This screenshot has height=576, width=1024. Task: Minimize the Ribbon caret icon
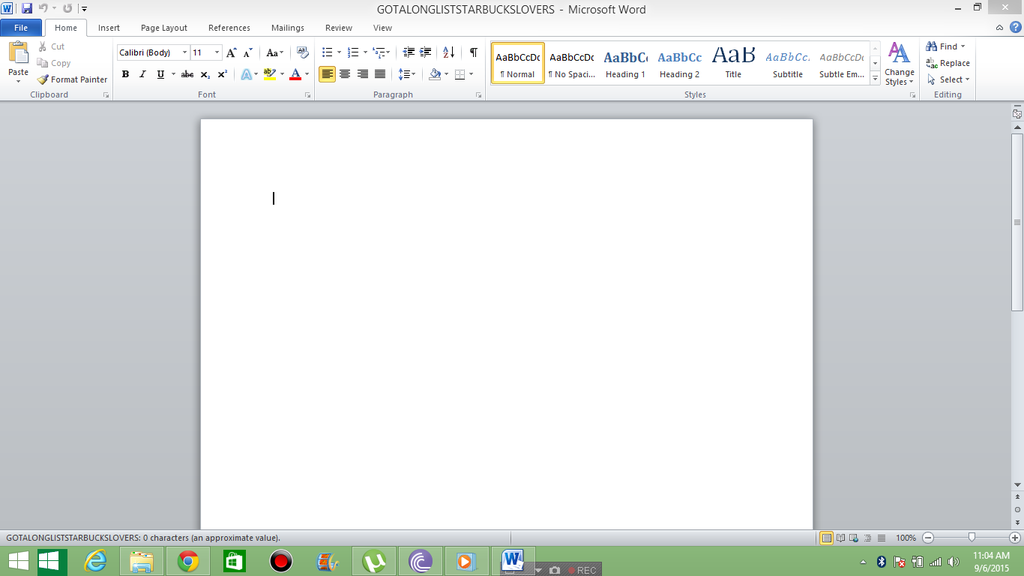999,27
